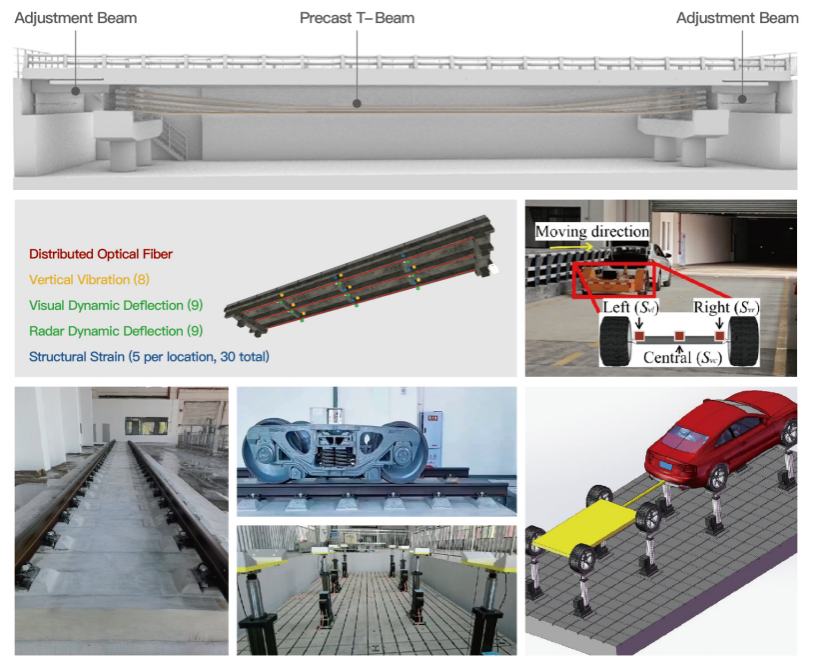This screenshot has width=818, height=665.
Task: Click the yellow moving direction arrow
Action: pyautogui.click(x=567, y=246)
